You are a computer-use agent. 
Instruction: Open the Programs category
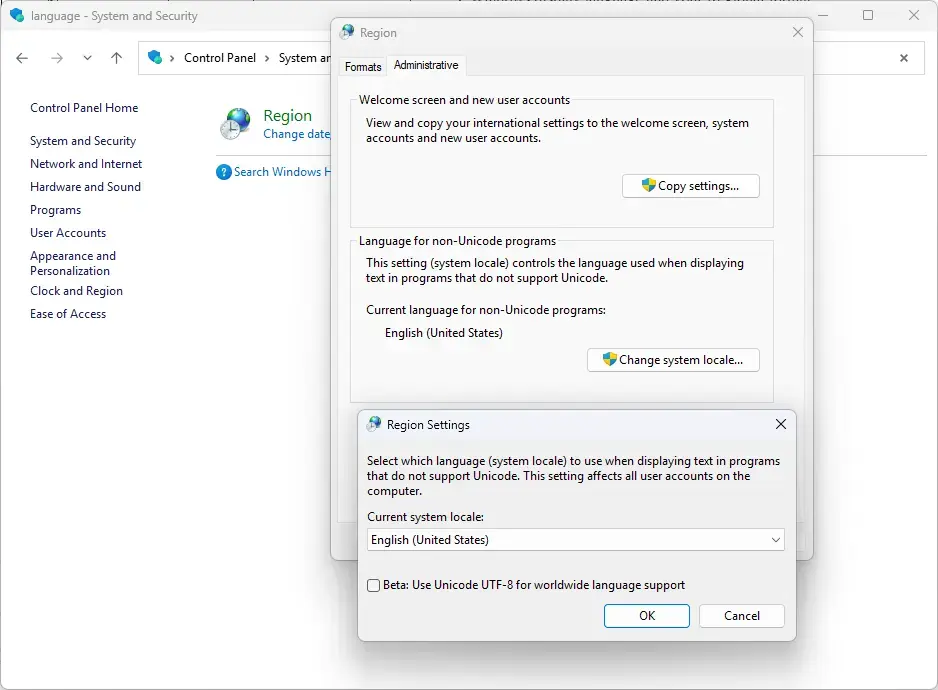tap(56, 210)
